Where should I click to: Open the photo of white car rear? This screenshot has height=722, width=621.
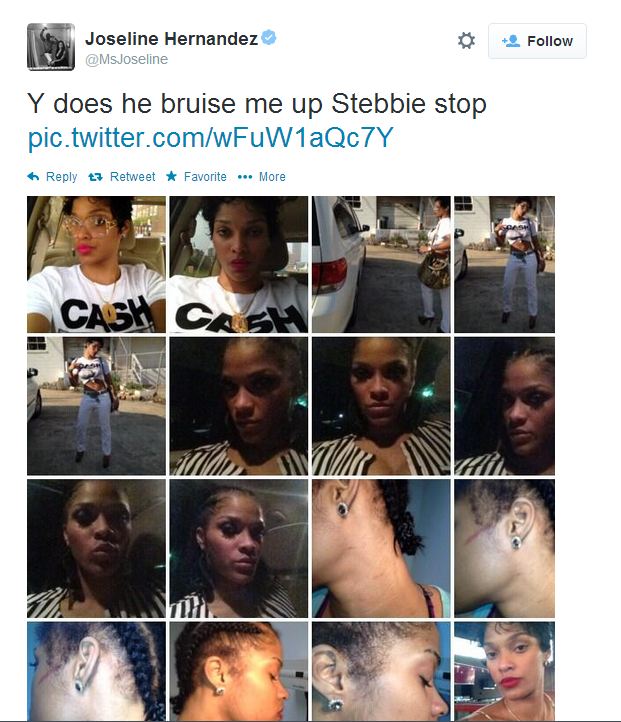tap(381, 264)
